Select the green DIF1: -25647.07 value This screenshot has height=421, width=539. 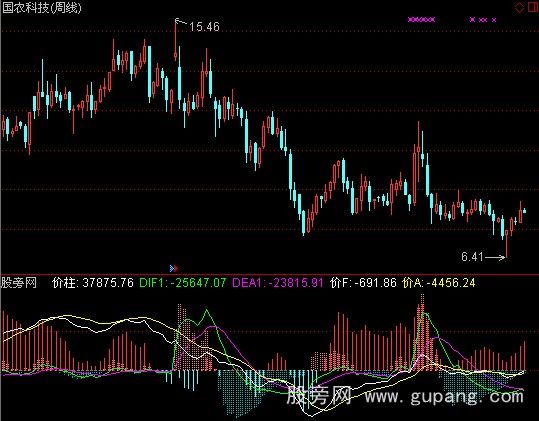(183, 283)
